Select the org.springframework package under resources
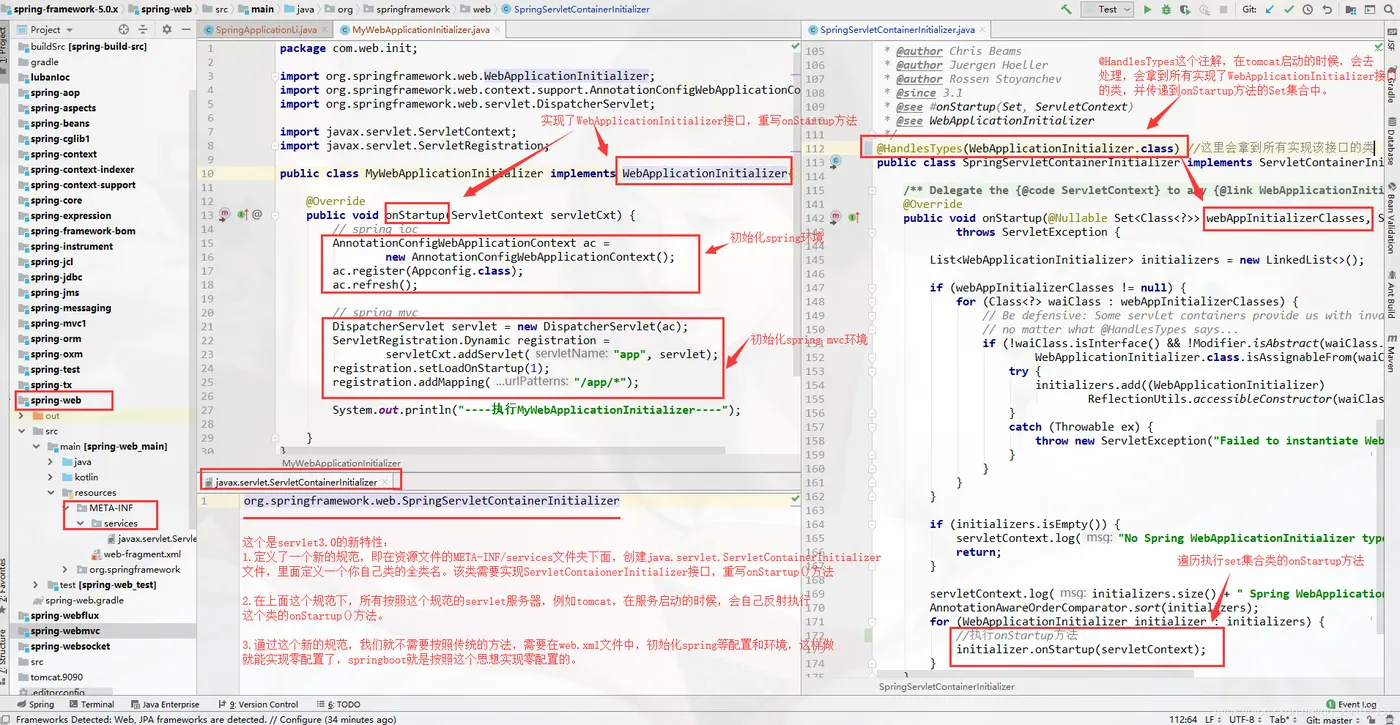1400x725 pixels. tap(127, 569)
